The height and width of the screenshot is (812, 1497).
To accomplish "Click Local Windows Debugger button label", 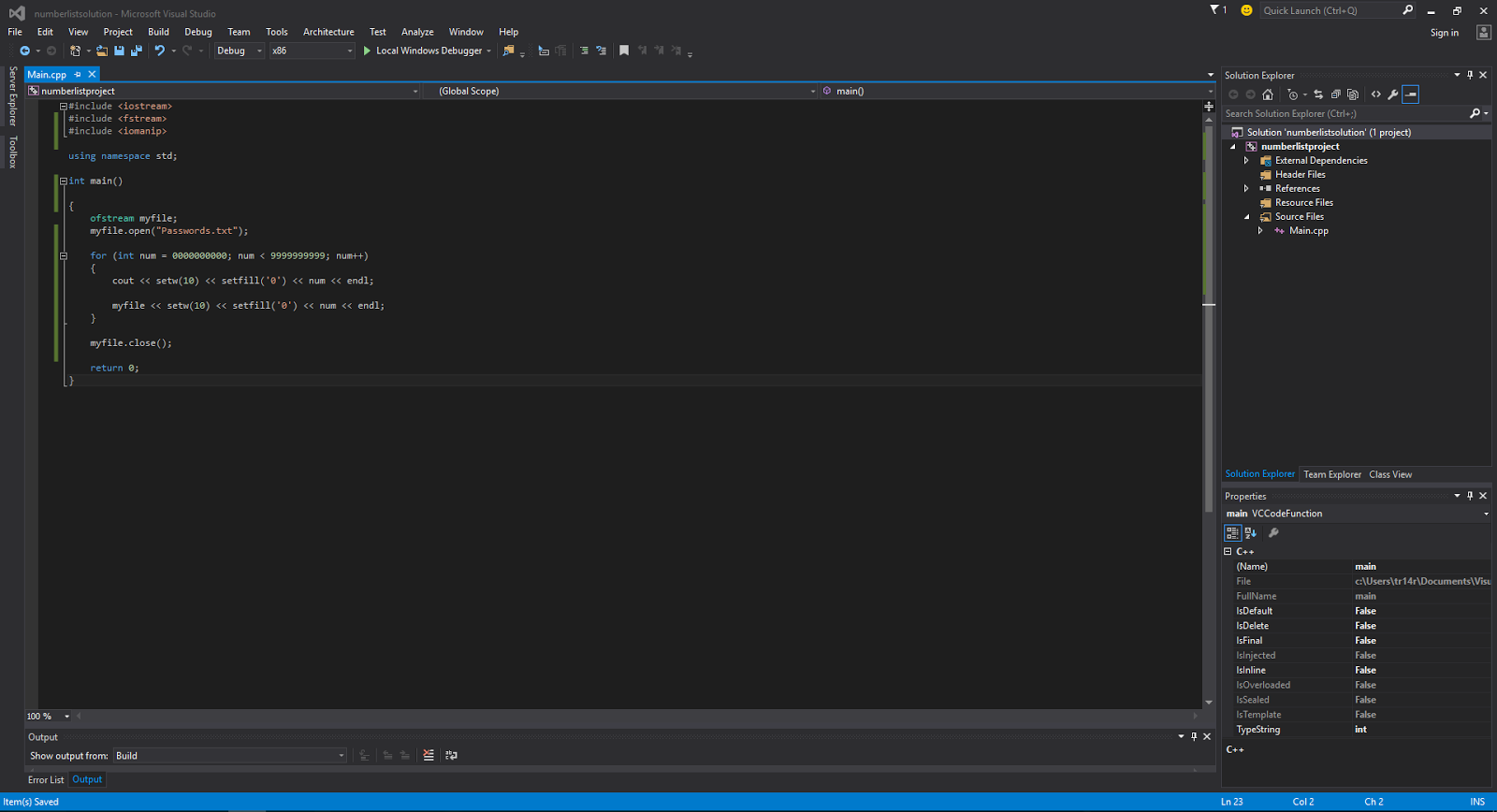I will (x=429, y=51).
